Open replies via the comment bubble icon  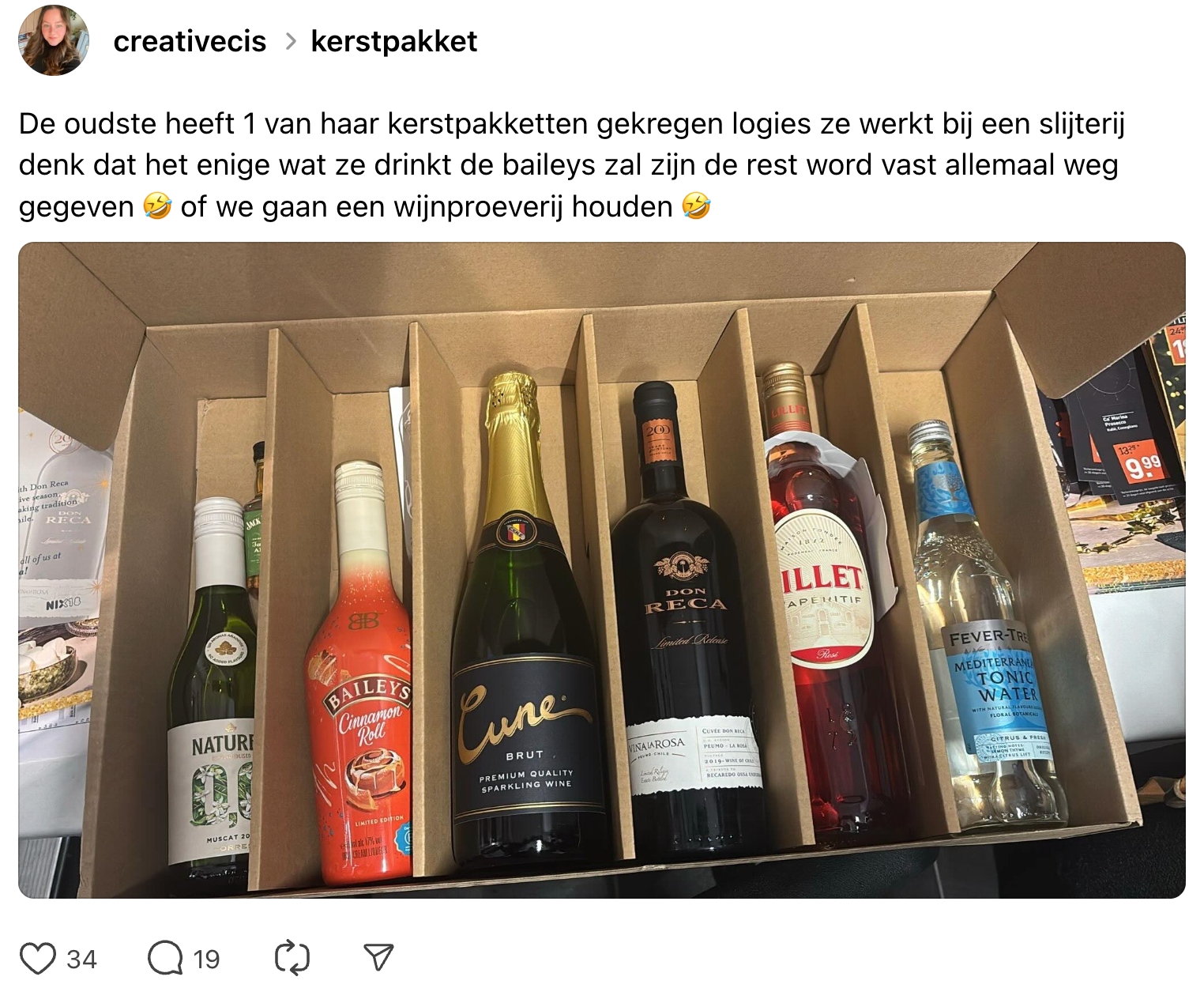[165, 959]
